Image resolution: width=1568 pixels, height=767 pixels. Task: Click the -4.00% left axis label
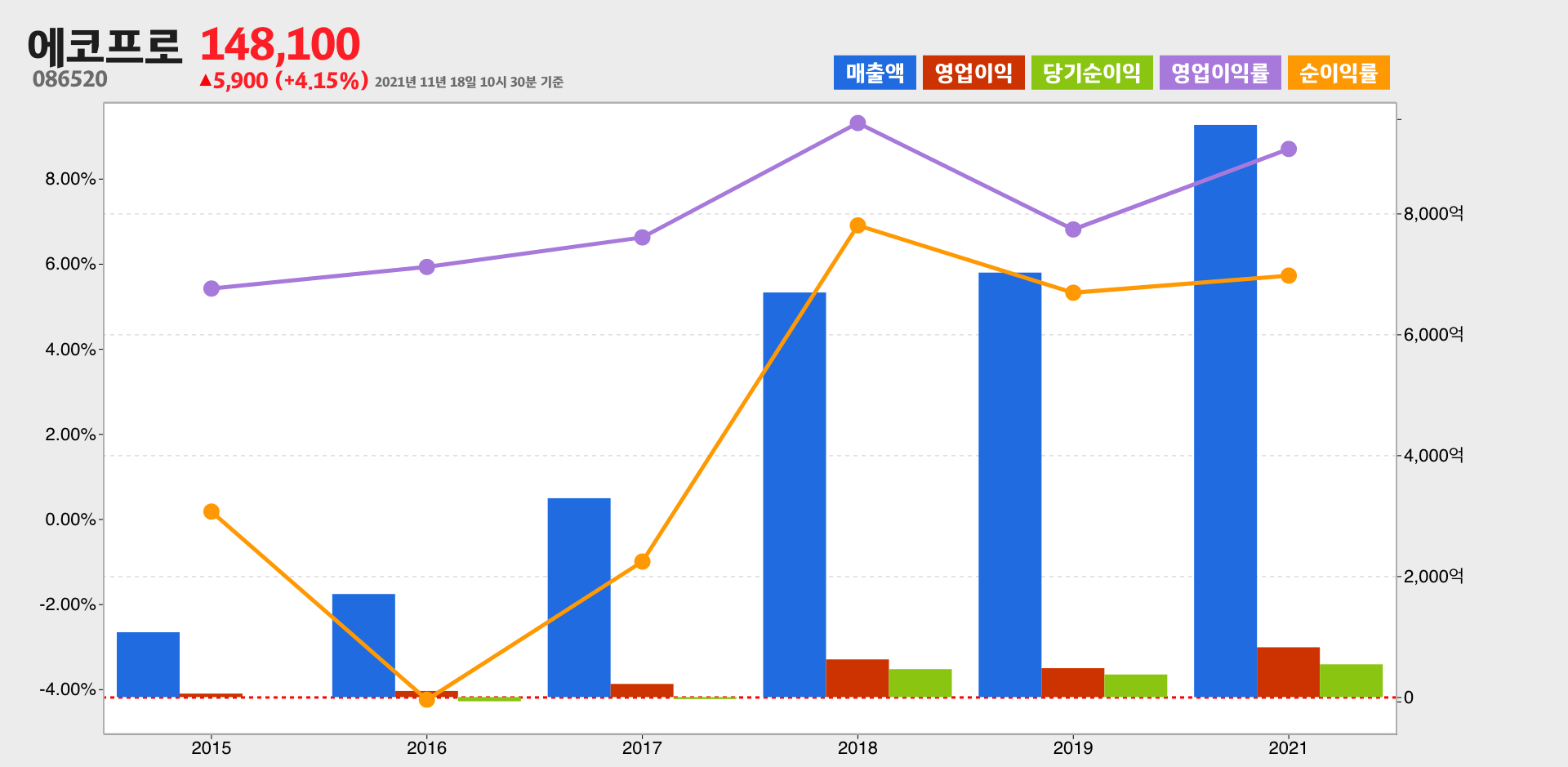click(68, 689)
